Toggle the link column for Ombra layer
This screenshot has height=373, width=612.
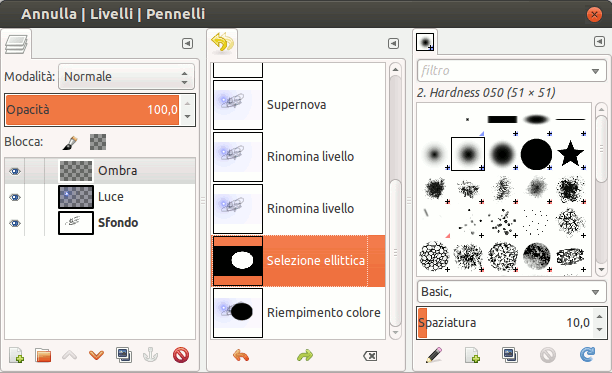[35, 171]
